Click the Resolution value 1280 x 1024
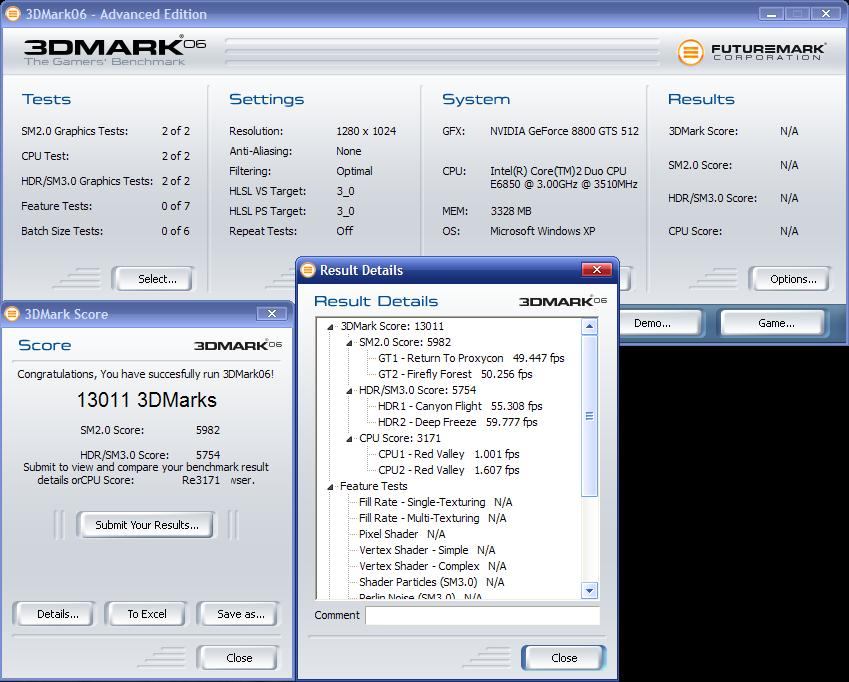 (366, 131)
